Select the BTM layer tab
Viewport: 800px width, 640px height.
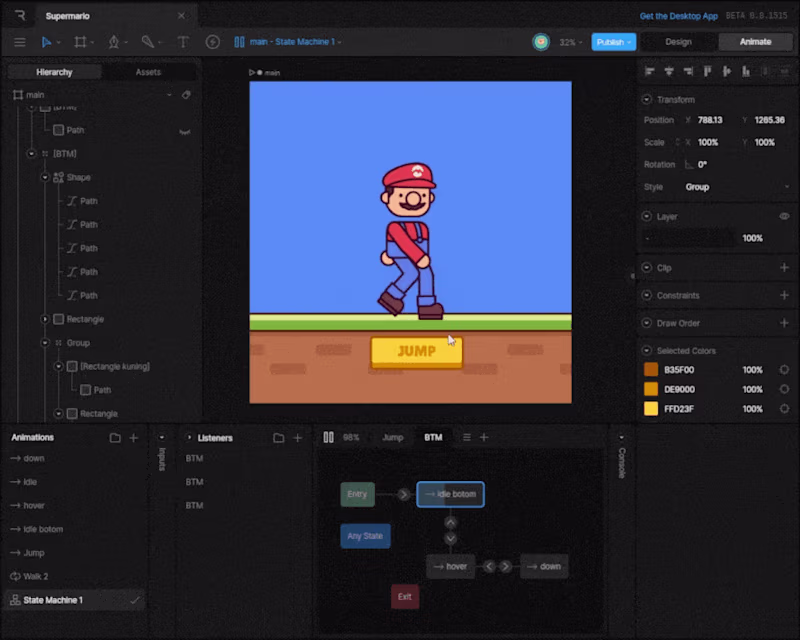tap(433, 437)
